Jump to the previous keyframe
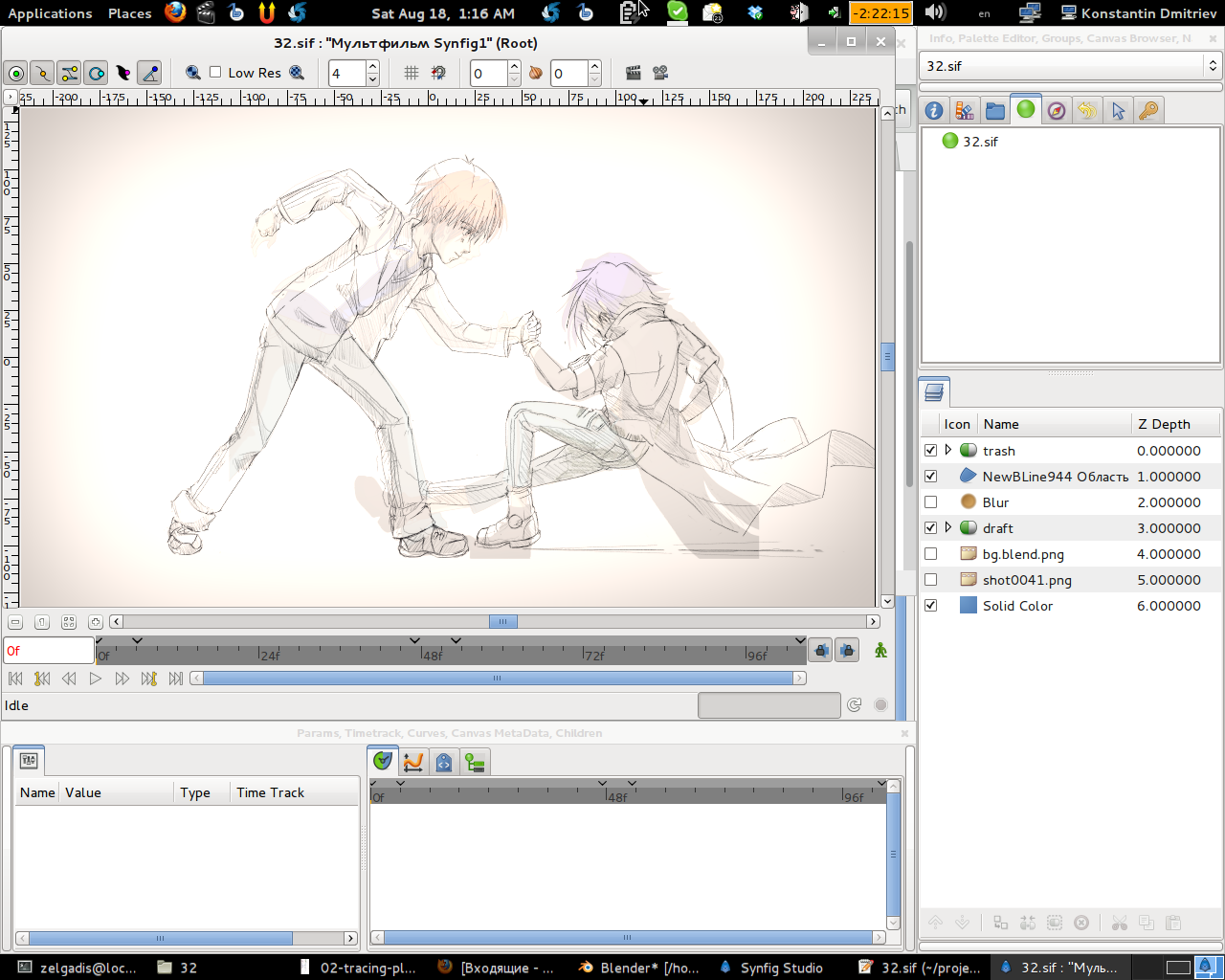Image resolution: width=1225 pixels, height=980 pixels. coord(42,679)
